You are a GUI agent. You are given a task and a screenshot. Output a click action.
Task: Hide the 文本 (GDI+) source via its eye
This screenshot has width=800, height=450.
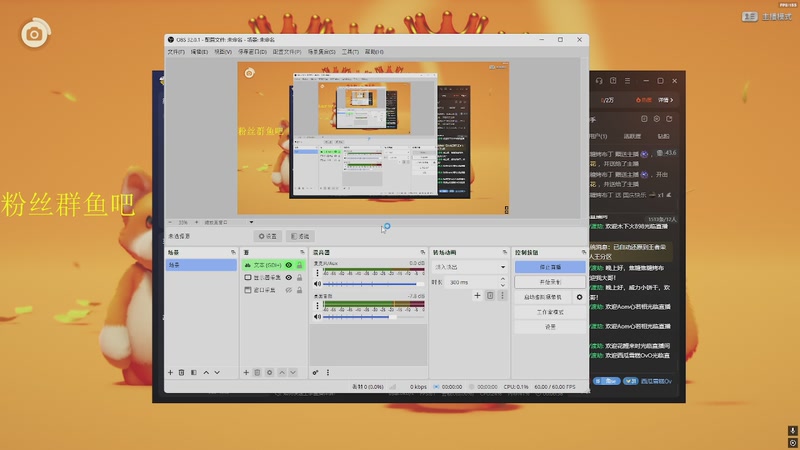[x=289, y=265]
